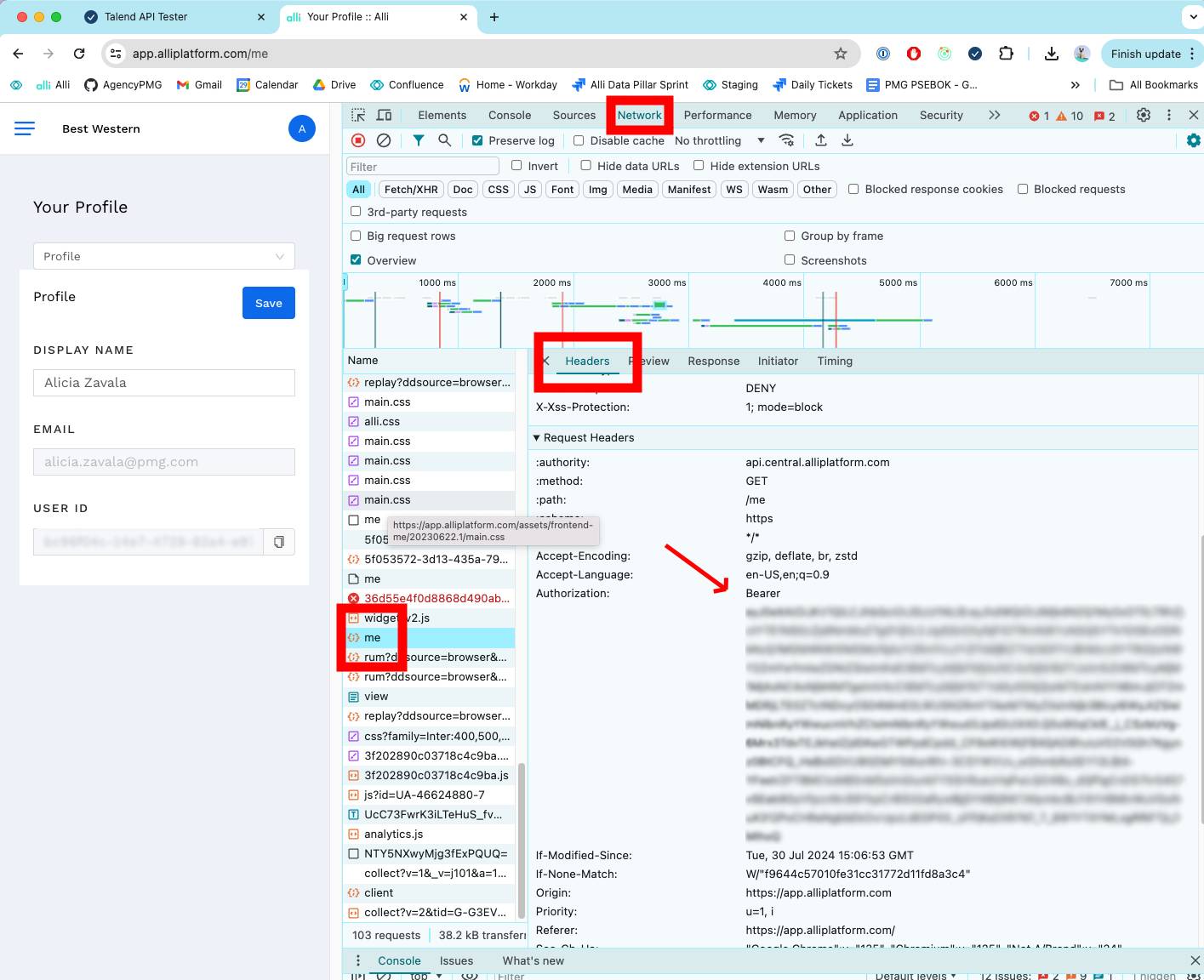Toggle device toolbar icon
1204x980 pixels.
tap(385, 115)
